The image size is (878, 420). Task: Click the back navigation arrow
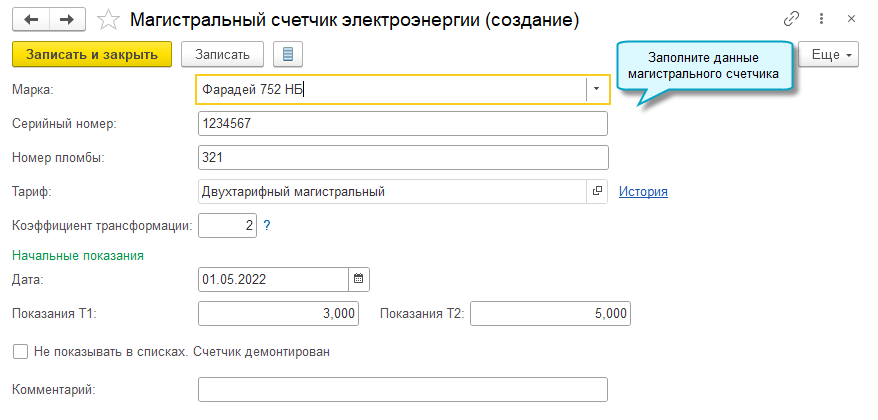[x=31, y=20]
